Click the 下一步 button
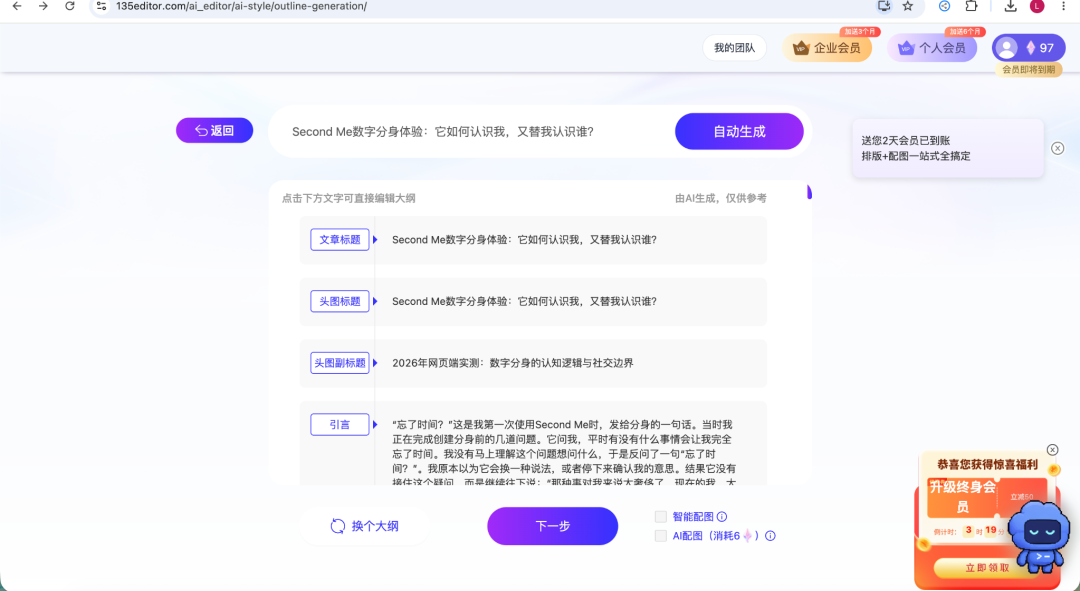The width and height of the screenshot is (1080, 591). pyautogui.click(x=552, y=526)
